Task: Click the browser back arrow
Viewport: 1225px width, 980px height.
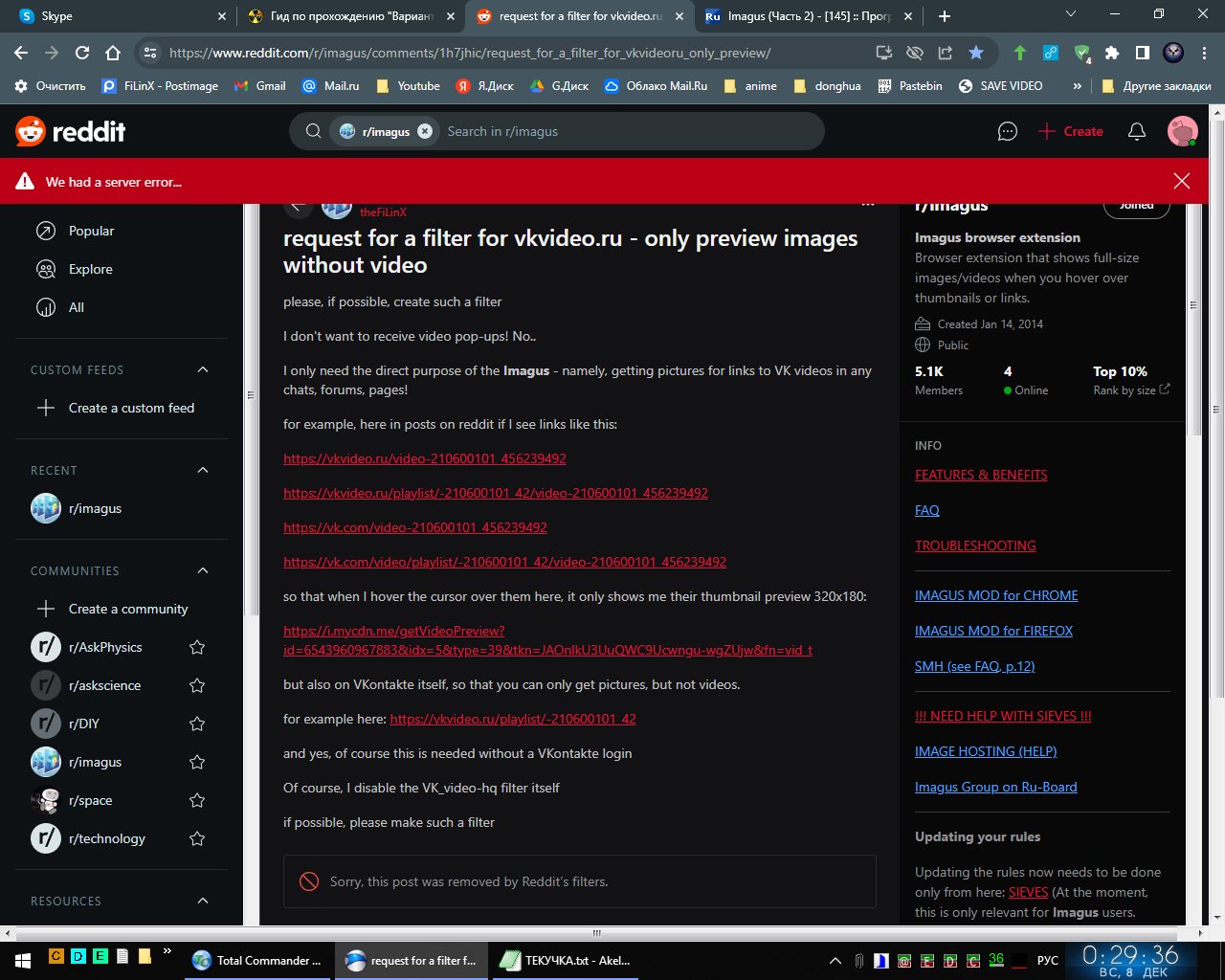Action: click(x=21, y=53)
